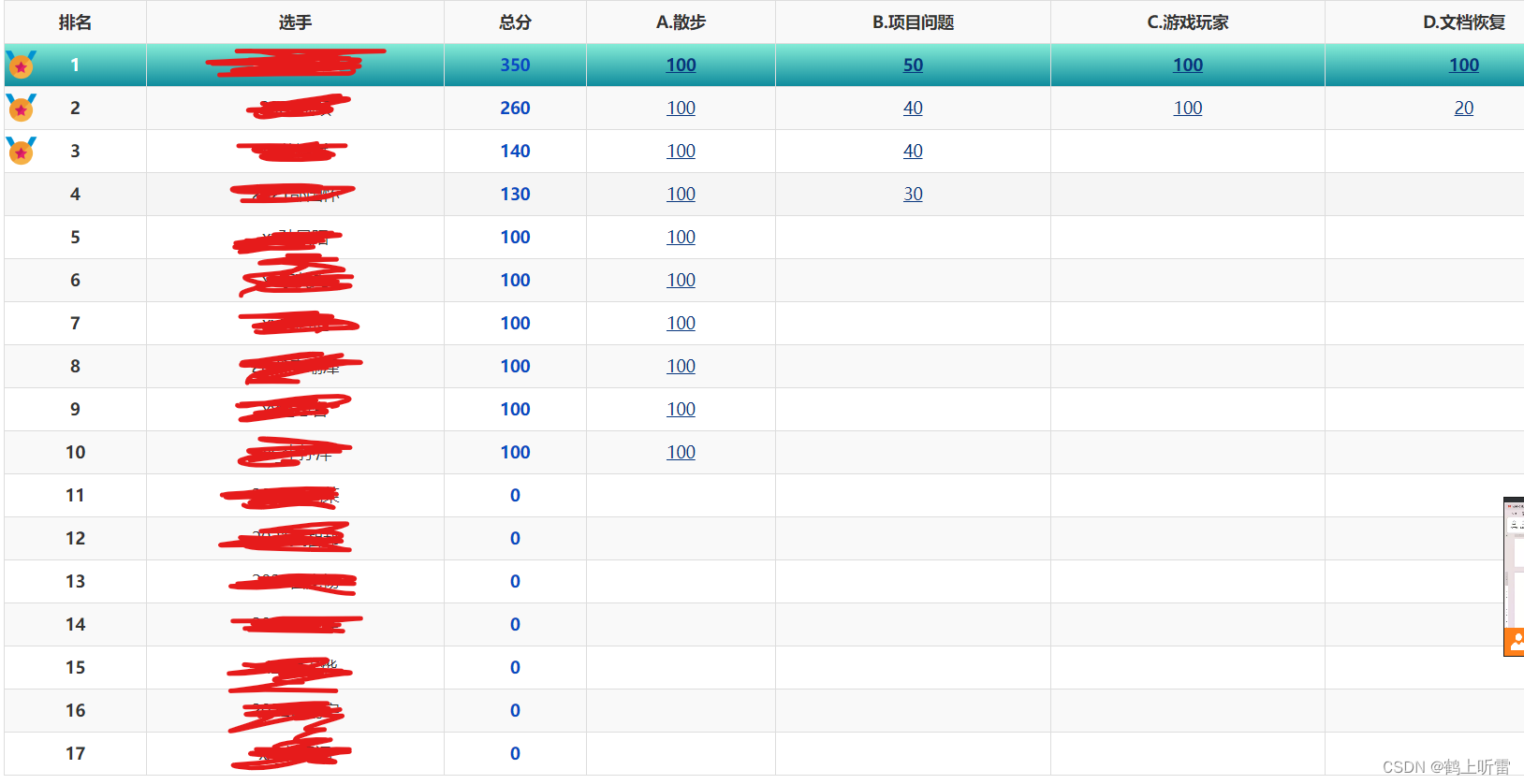
Task: Click the 总分 column header
Action: [515, 22]
